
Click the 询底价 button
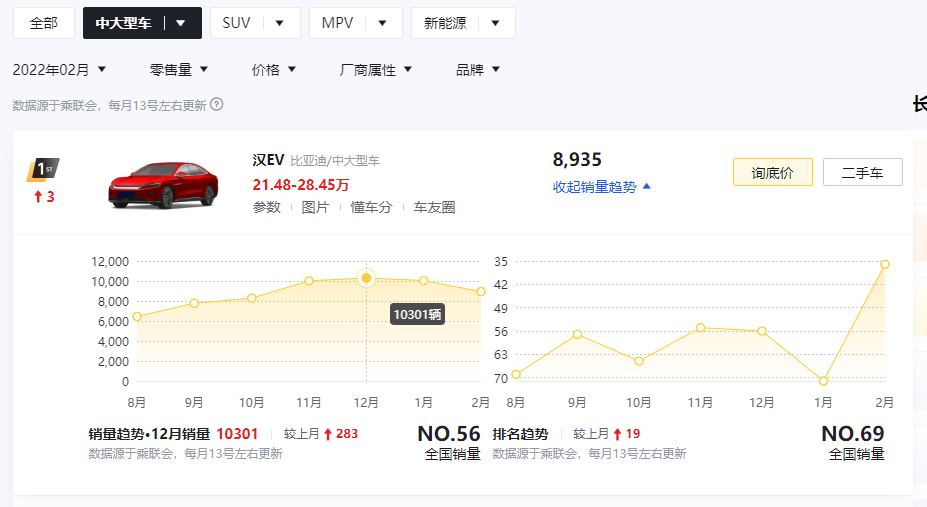point(773,173)
